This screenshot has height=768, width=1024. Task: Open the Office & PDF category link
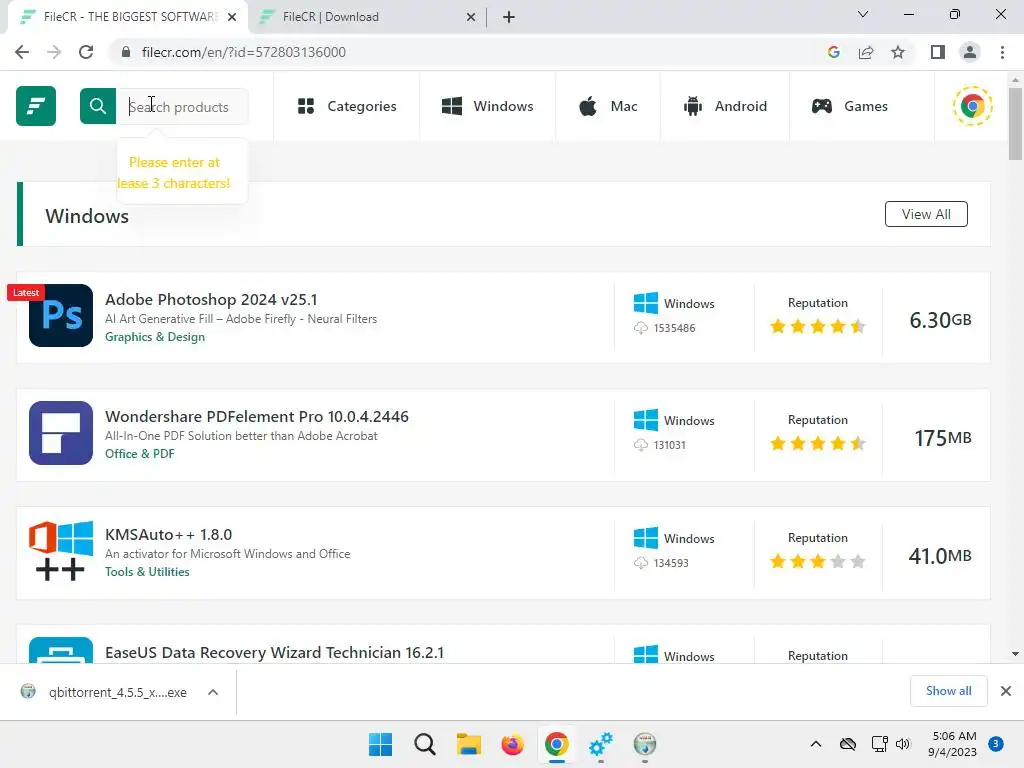(140, 454)
